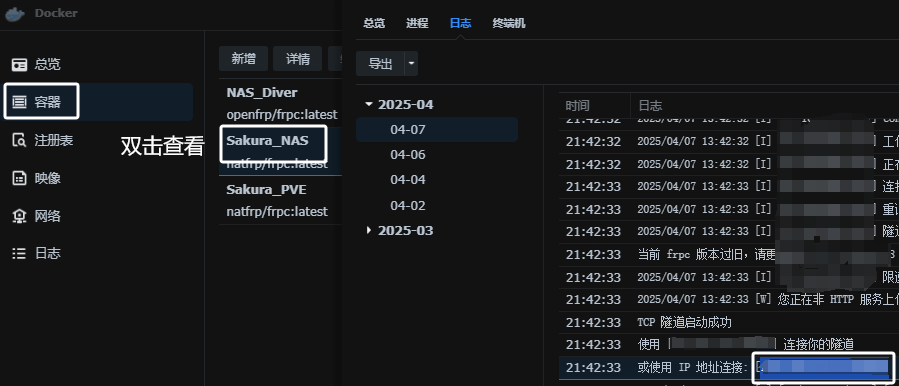Collapse the 2025-04 tree node

(369, 105)
